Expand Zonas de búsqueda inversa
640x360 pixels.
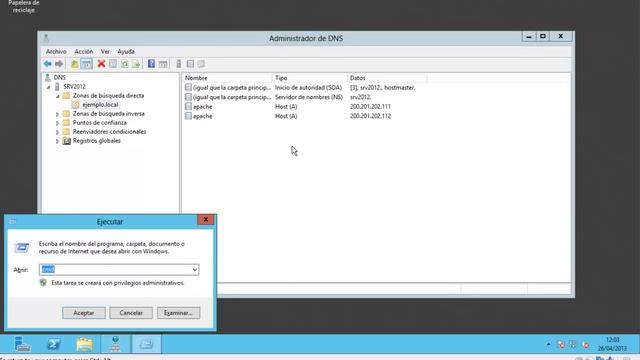pyautogui.click(x=58, y=114)
